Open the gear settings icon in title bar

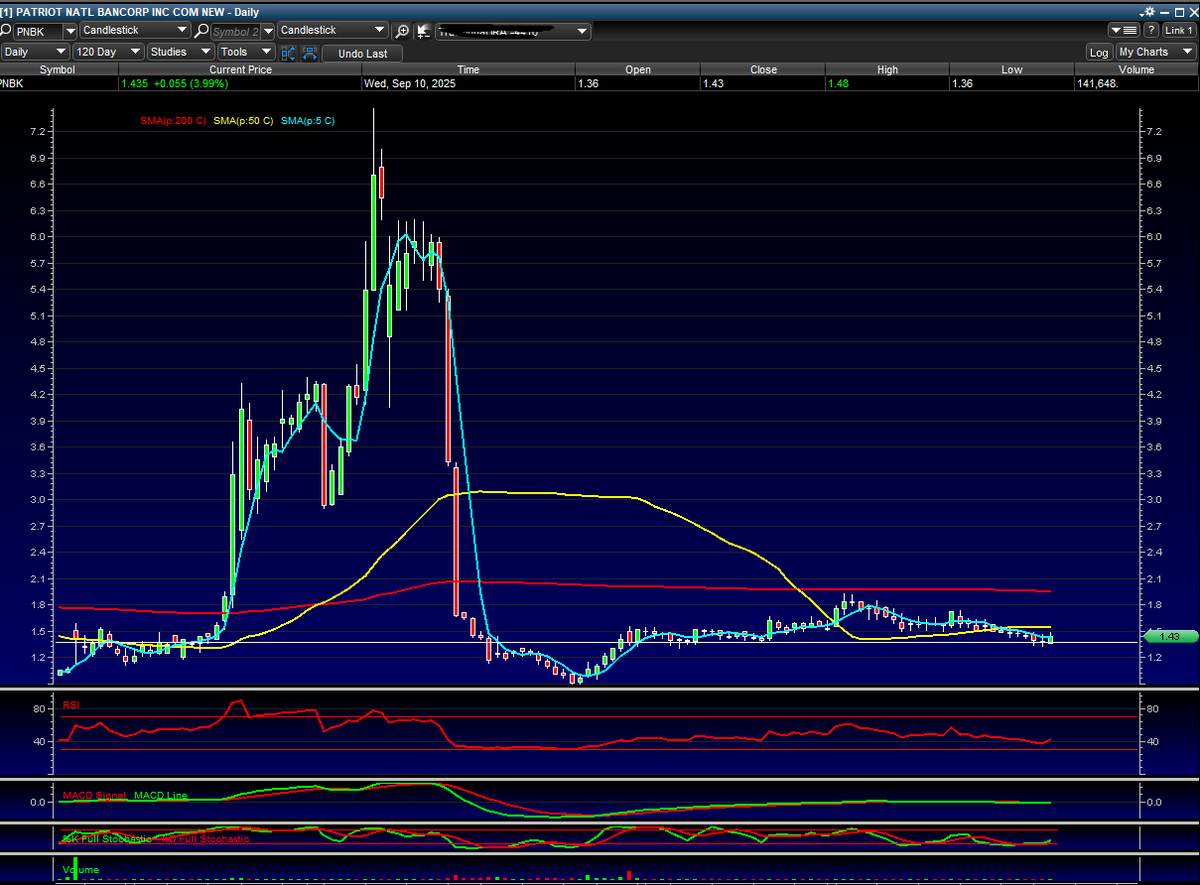(1147, 11)
